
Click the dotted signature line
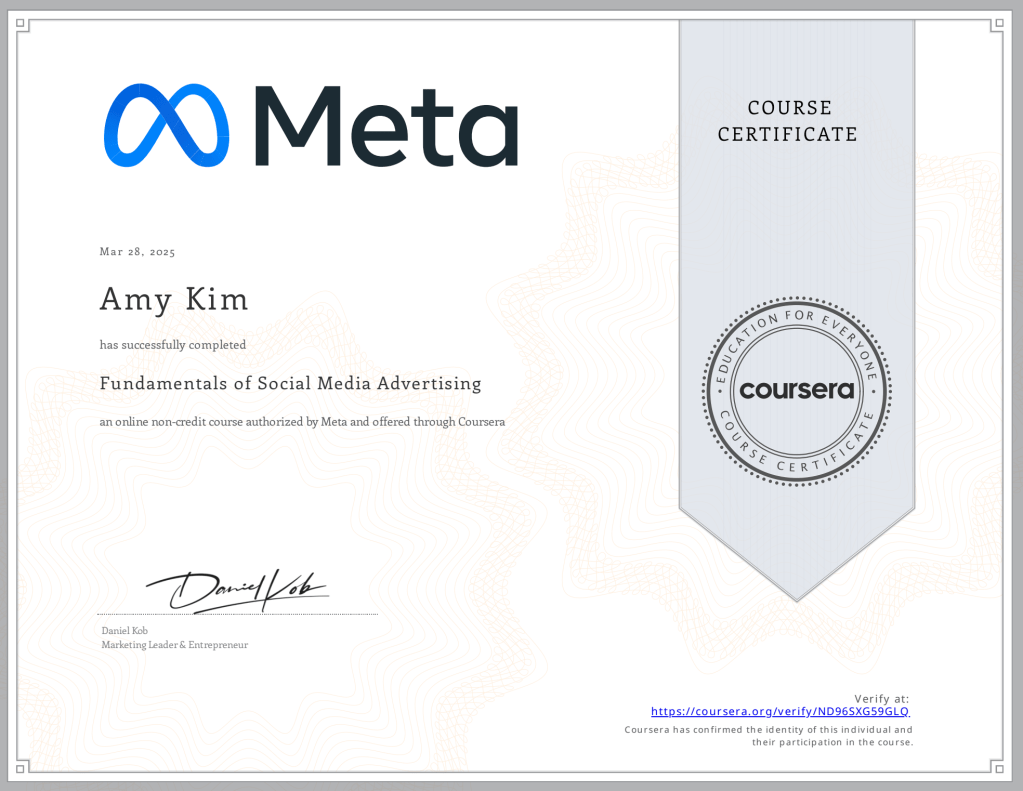coord(237,614)
